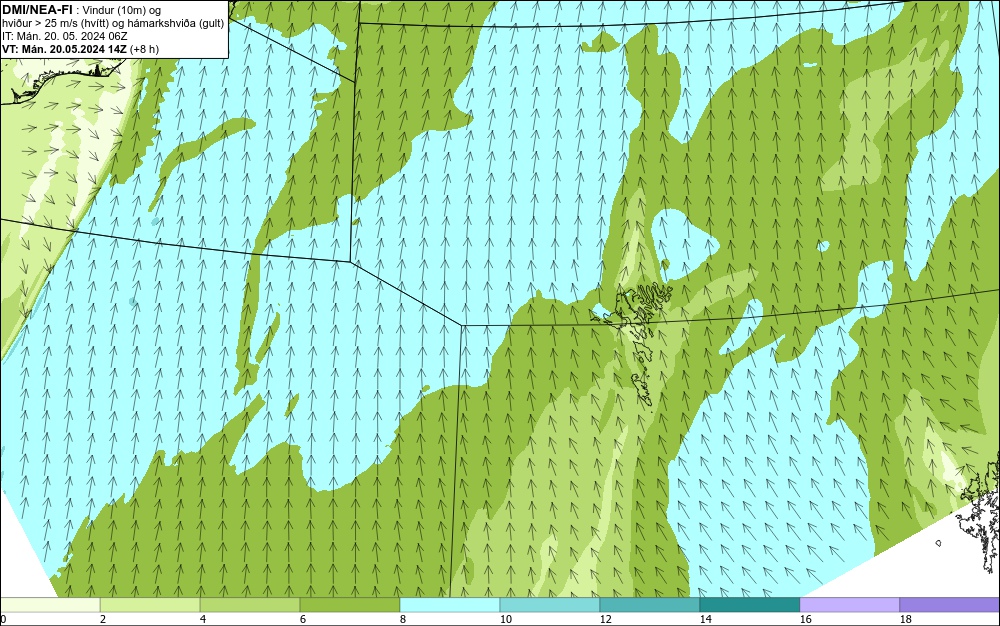Click the 'hviður > 25 m/s' description line
The image size is (1000, 626).
tap(113, 23)
